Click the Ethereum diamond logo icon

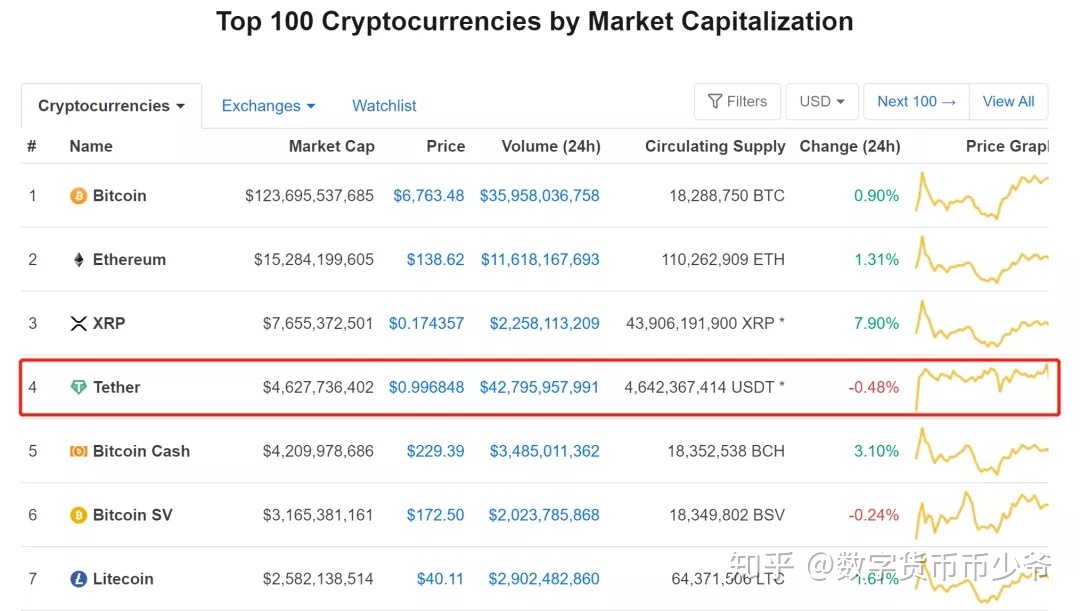[78, 260]
